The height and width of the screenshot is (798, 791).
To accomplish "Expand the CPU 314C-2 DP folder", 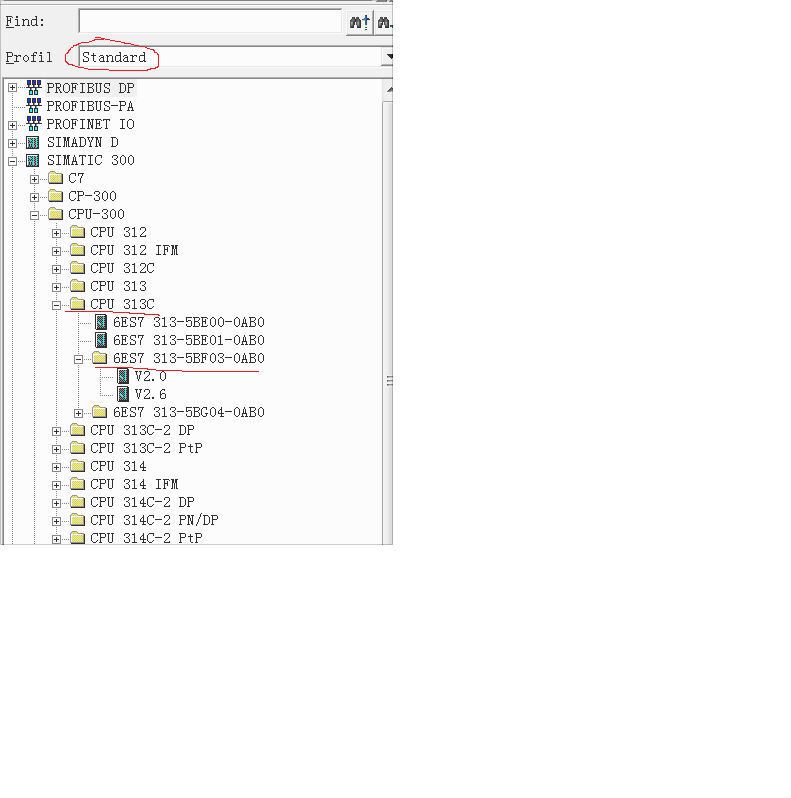I will (56, 503).
